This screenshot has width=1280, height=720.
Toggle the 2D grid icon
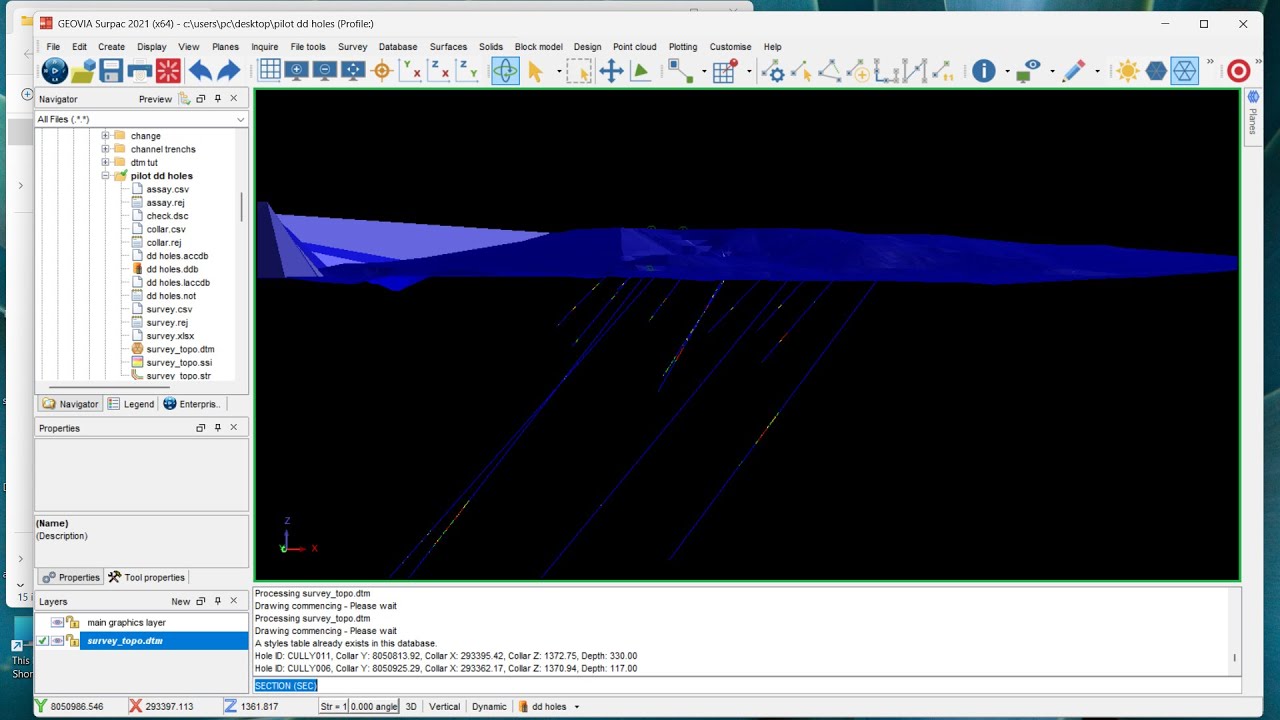[x=270, y=71]
